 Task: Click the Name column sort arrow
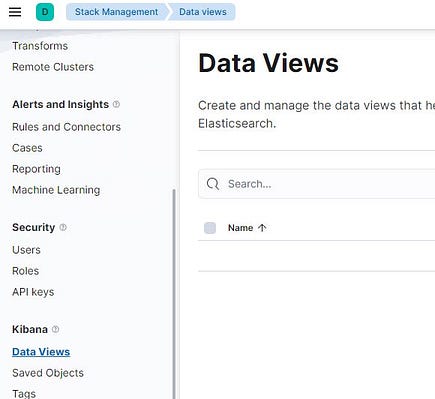pyautogui.click(x=262, y=228)
